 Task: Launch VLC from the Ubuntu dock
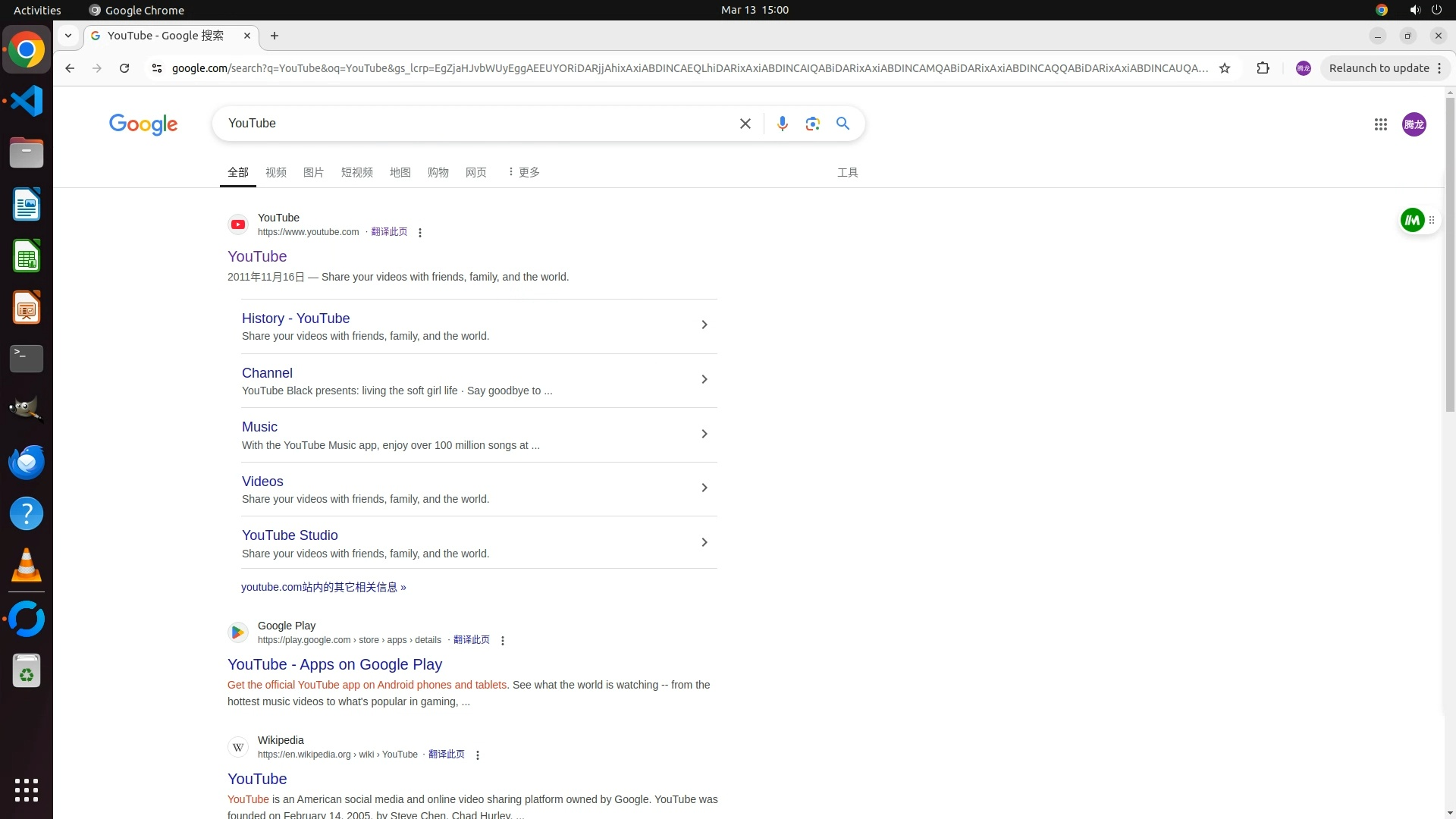[x=27, y=566]
